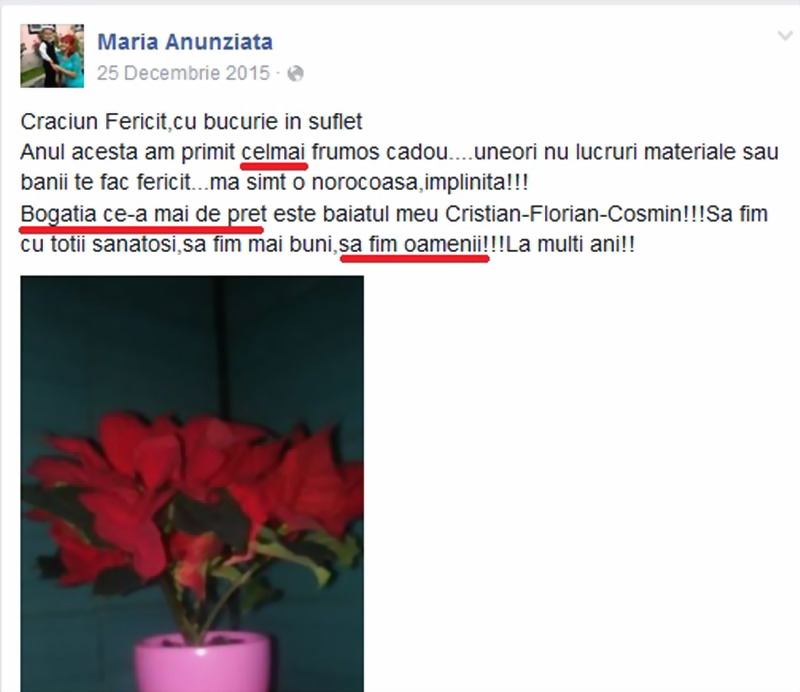Click the words frumos cadou
Screen dimensions: 800x692
380,152
